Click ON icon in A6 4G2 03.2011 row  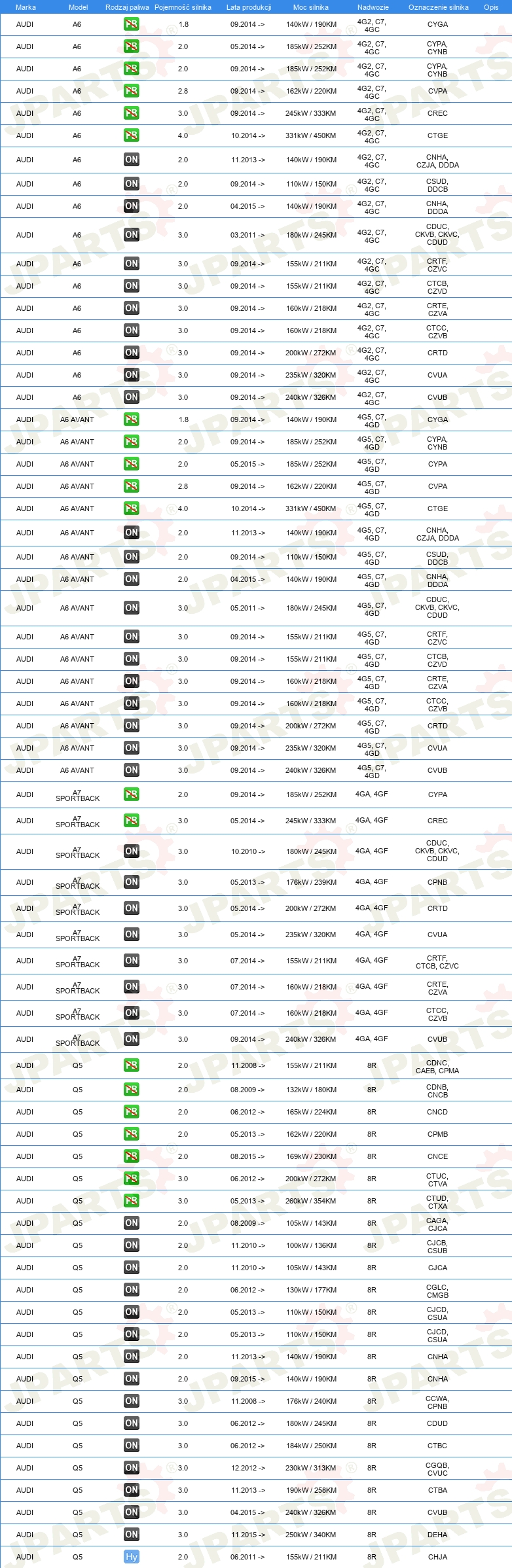click(x=132, y=235)
